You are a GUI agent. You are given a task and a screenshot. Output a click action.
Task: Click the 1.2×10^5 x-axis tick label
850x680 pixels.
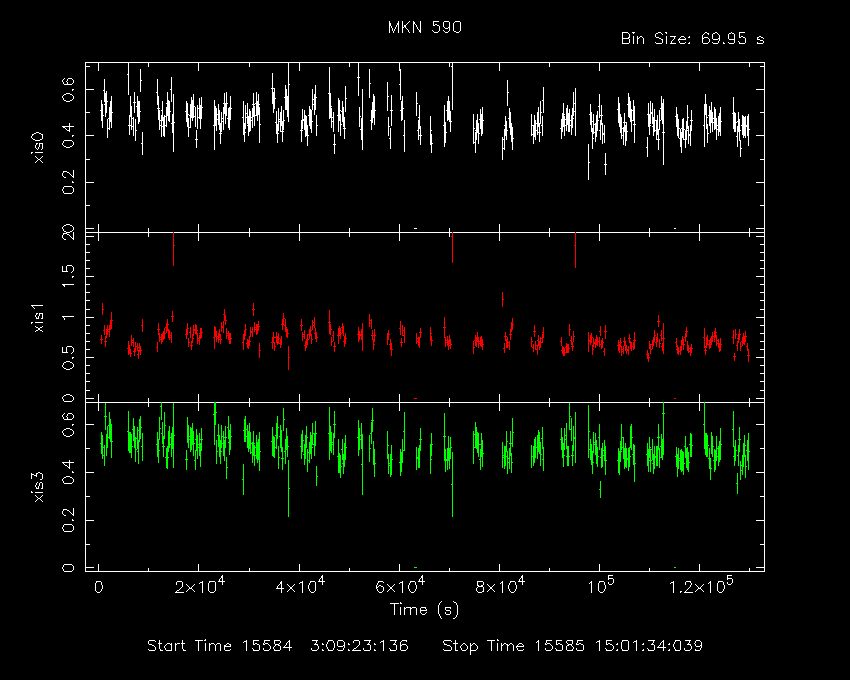[x=701, y=586]
